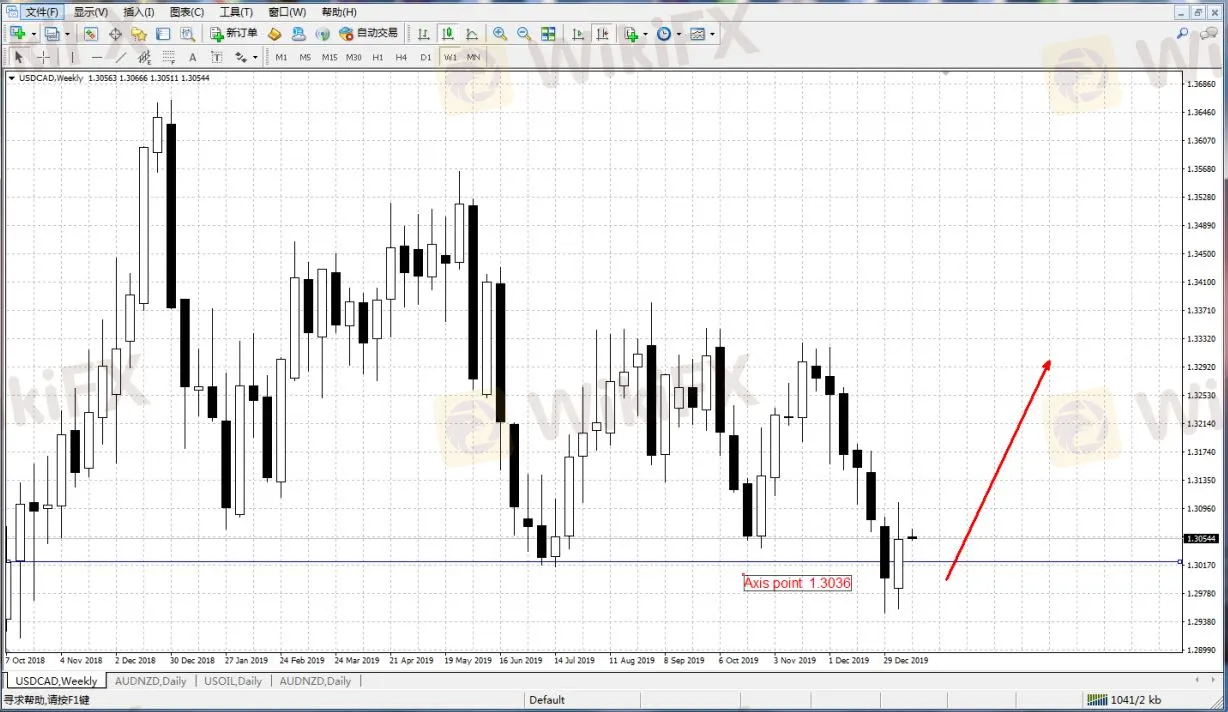The width and height of the screenshot is (1228, 712).
Task: Open the Indicators list icon
Action: [630, 33]
